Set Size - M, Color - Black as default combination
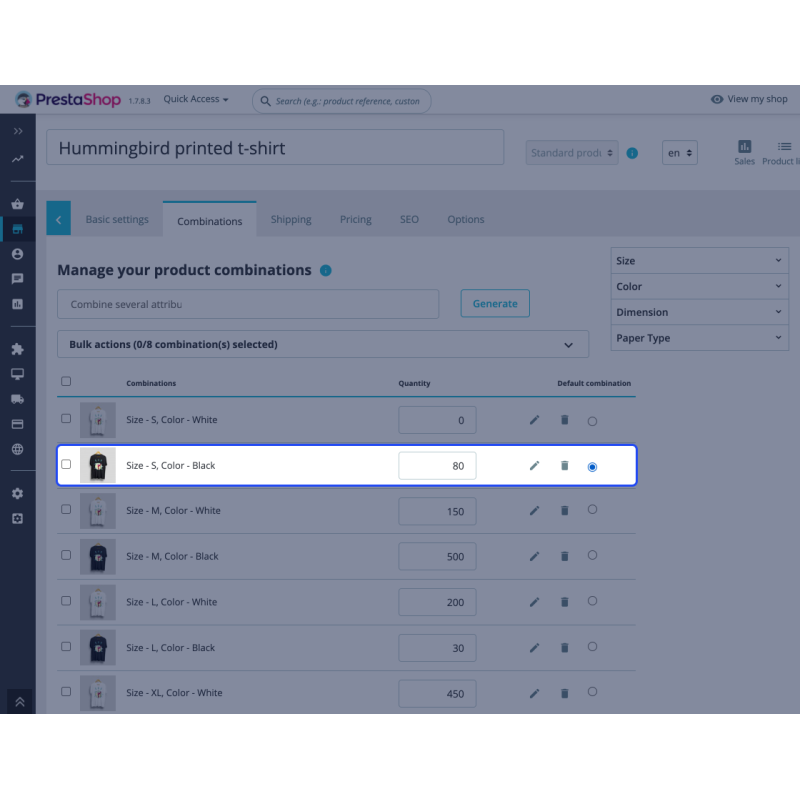Image resolution: width=800 pixels, height=800 pixels. click(x=592, y=555)
